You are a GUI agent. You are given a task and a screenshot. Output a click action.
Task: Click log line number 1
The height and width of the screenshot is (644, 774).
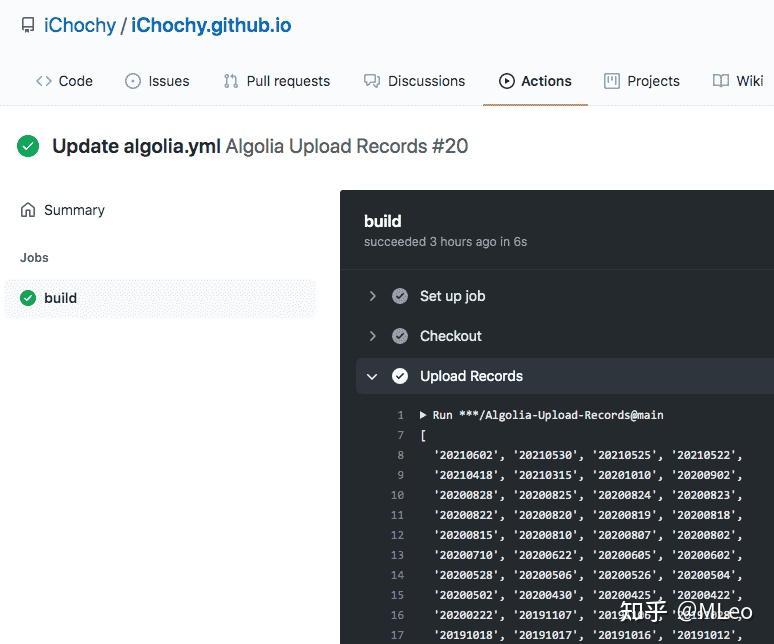coord(401,416)
